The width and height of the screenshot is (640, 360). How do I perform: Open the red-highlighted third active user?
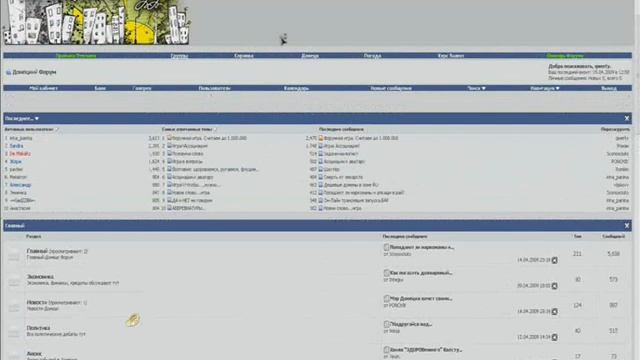click(20, 153)
